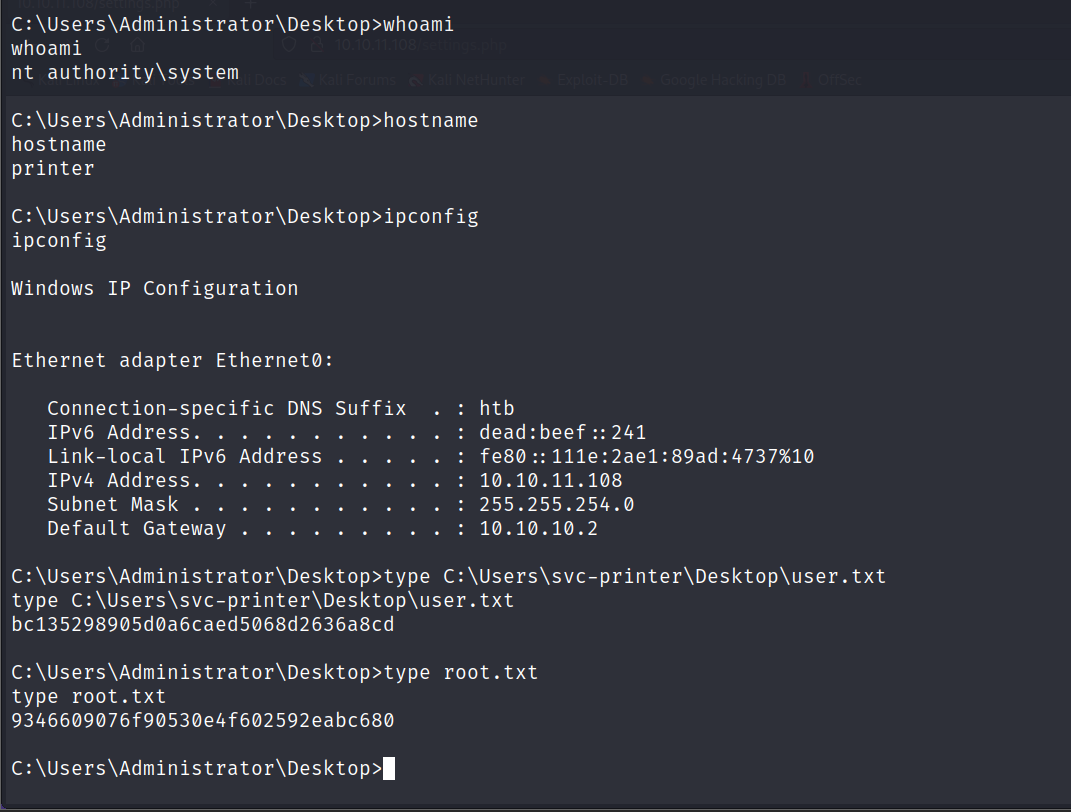
Task: Click the Kali Forums bookmark icon
Action: coord(306,80)
